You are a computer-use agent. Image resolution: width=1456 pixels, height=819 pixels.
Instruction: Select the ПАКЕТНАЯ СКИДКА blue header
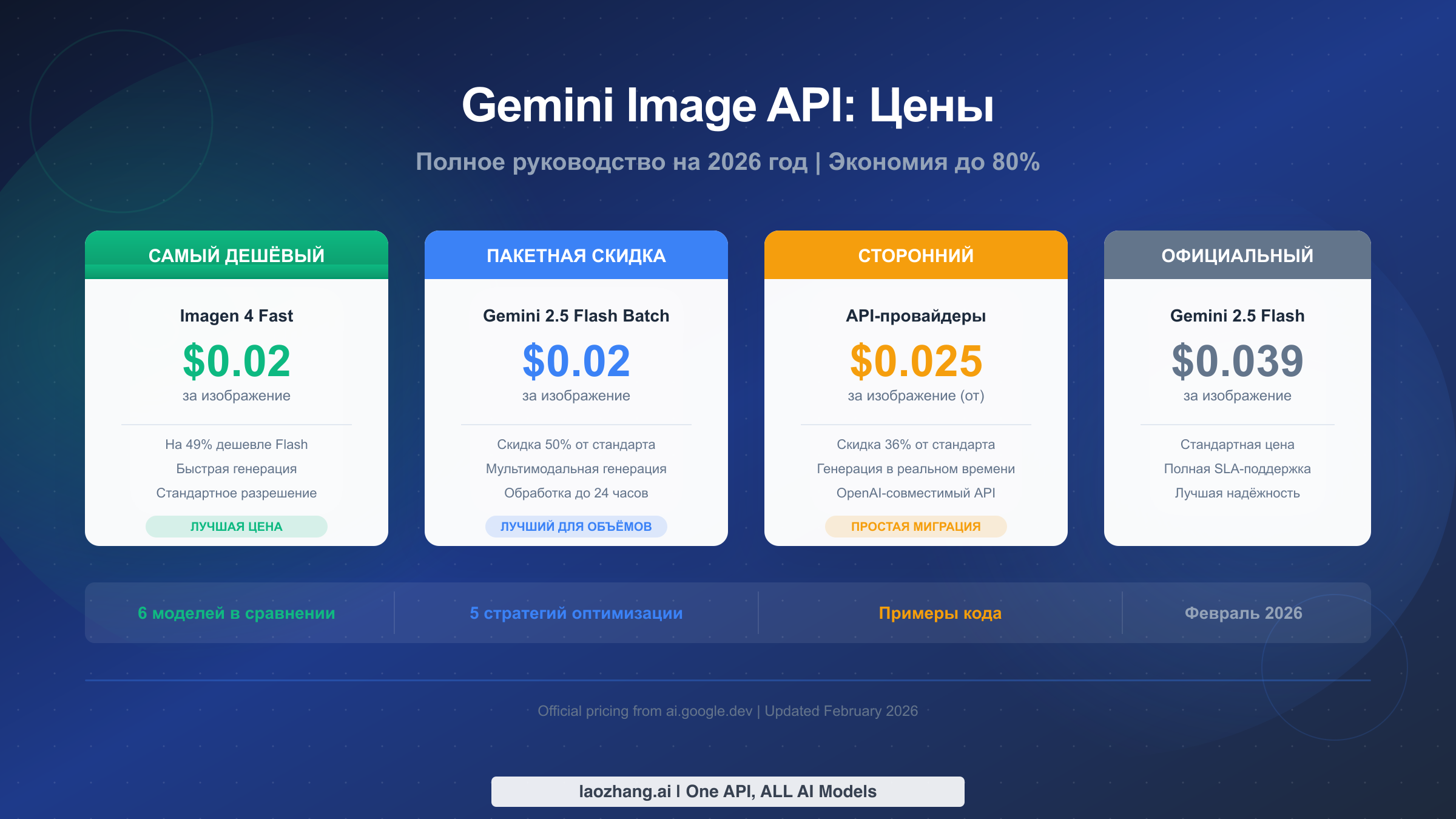pyautogui.click(x=576, y=255)
